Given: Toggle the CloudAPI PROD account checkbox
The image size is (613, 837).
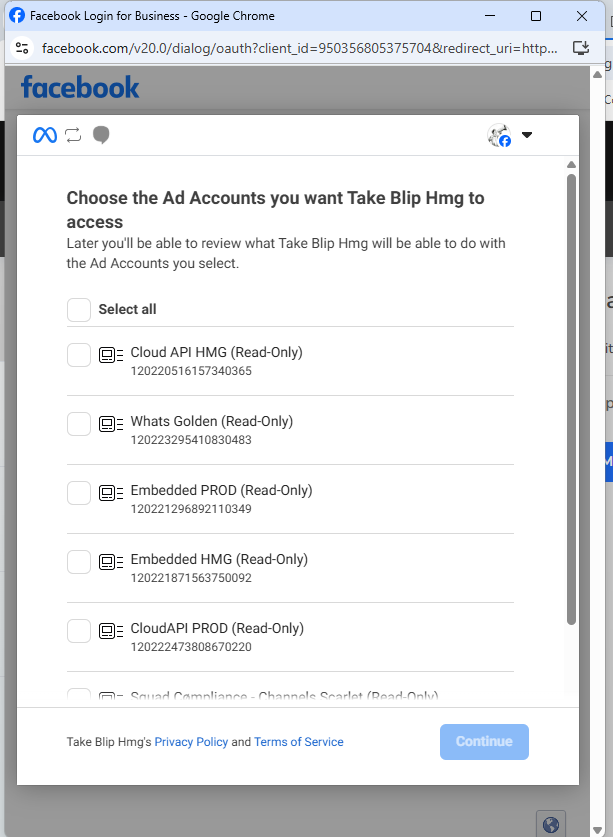Looking at the screenshot, I should 79,631.
